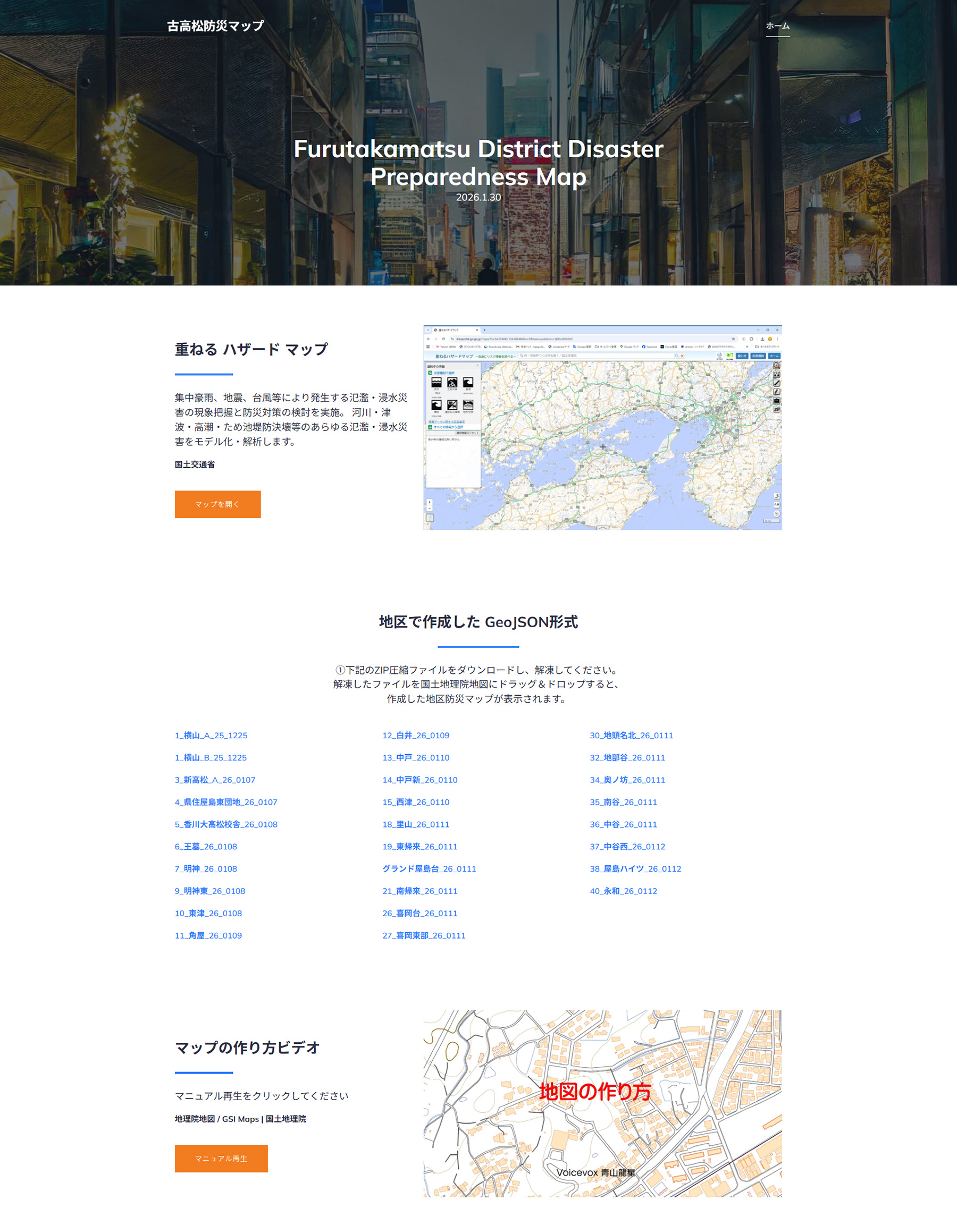The image size is (957, 1232).
Task: Open the 30_地頭名北_26_0111 link
Action: coord(631,735)
